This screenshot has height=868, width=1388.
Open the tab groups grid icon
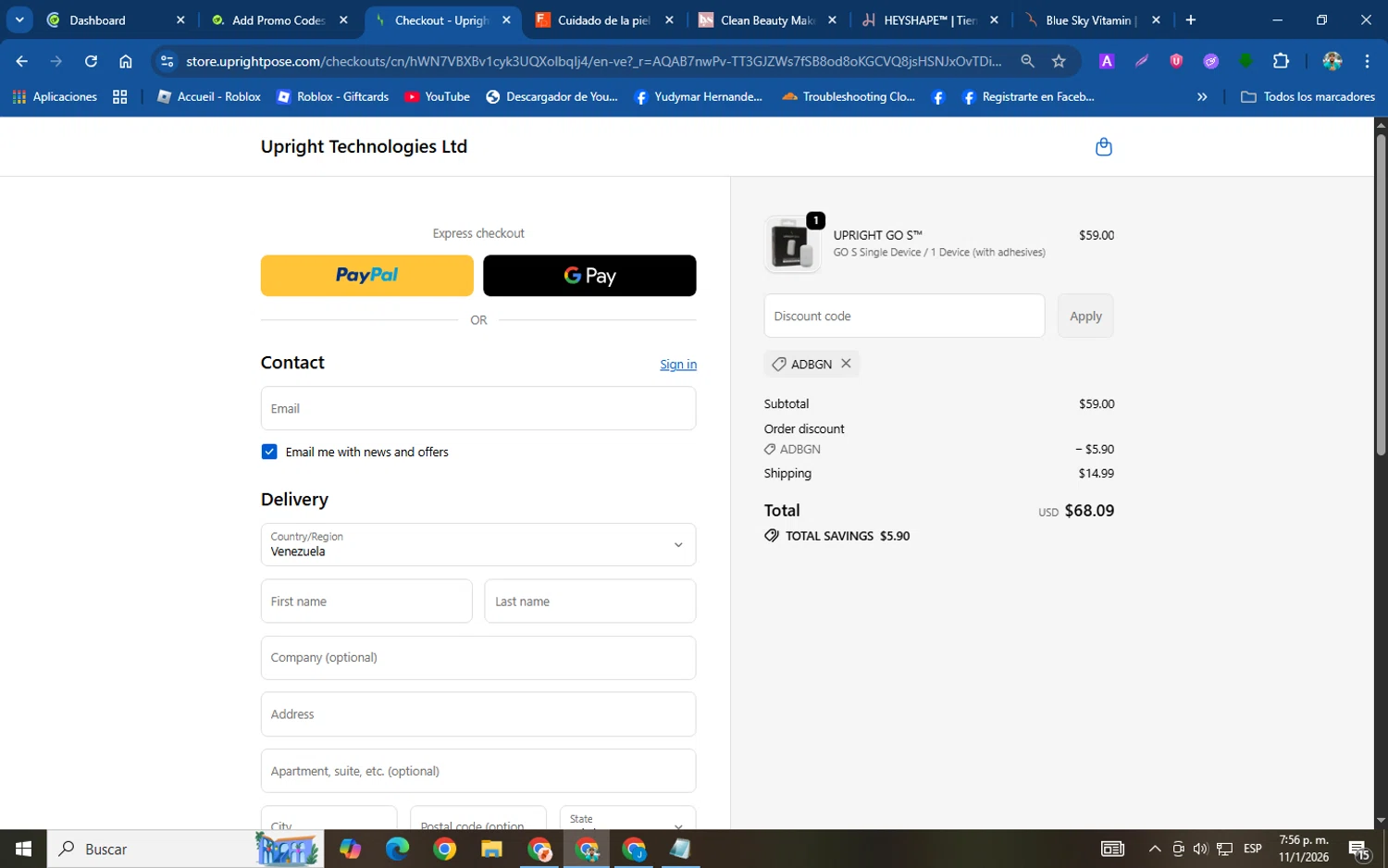[x=120, y=96]
